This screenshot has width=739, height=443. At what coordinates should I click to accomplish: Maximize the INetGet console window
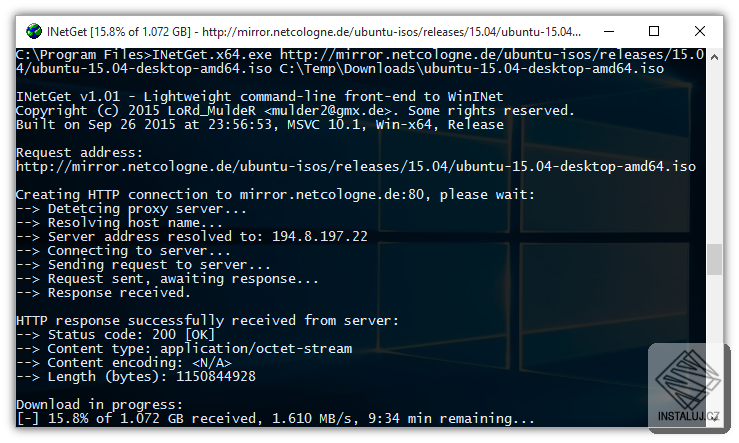[654, 31]
